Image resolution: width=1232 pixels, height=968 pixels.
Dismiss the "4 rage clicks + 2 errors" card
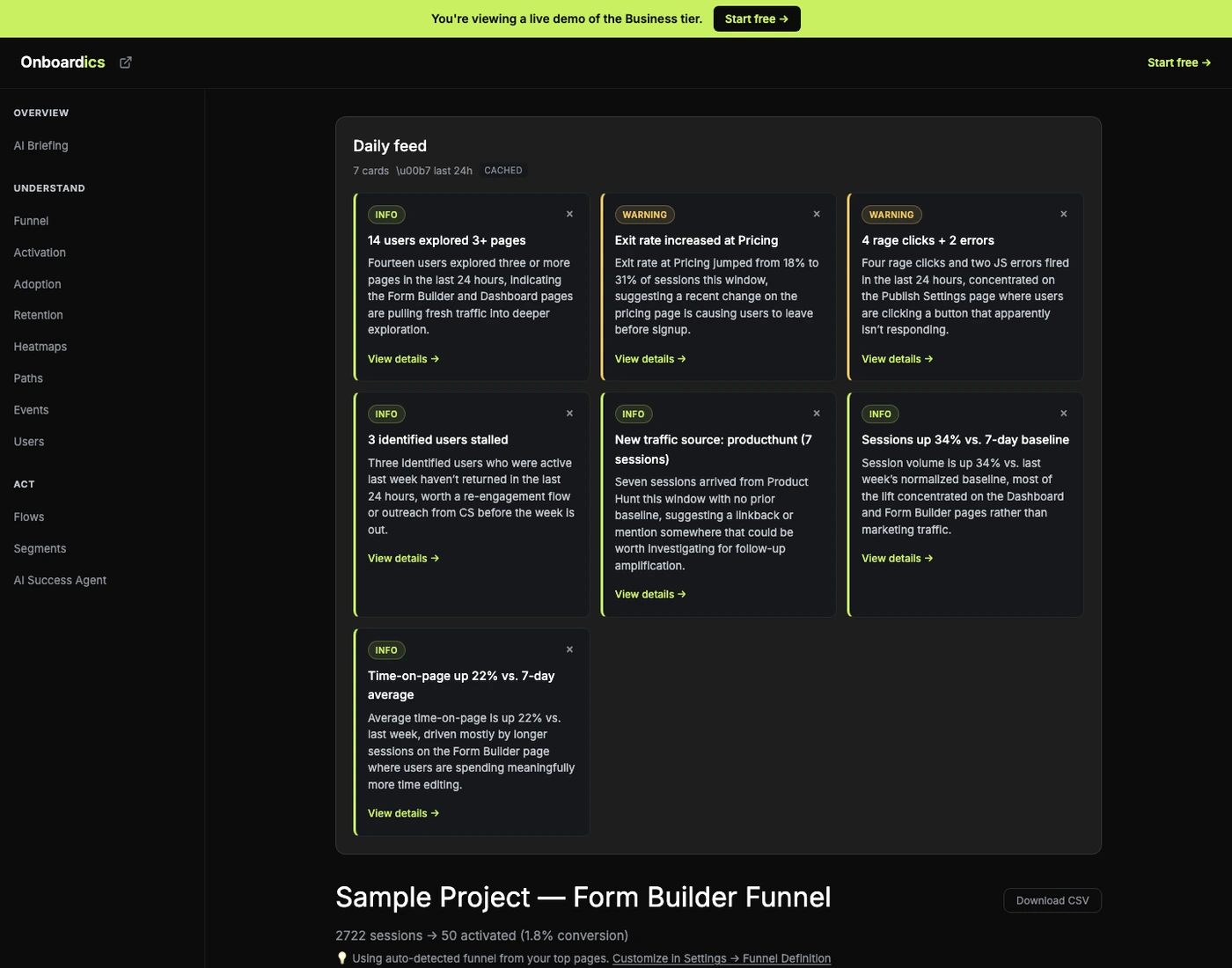click(1063, 214)
